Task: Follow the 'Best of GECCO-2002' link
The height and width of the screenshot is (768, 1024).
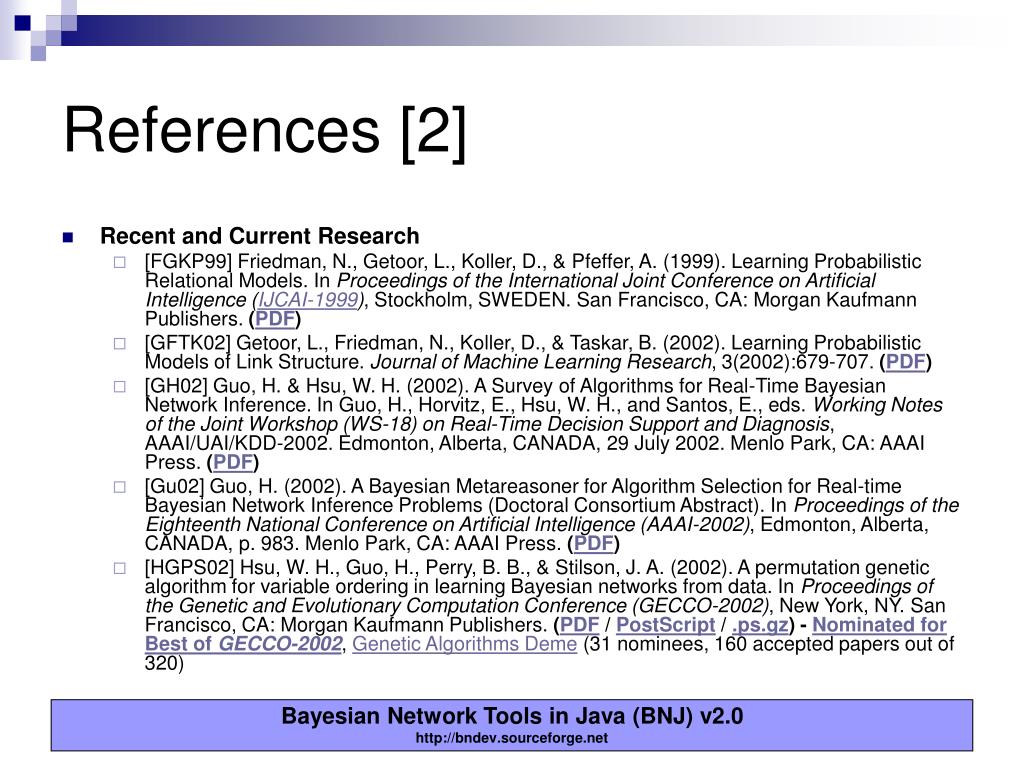Action: [244, 644]
